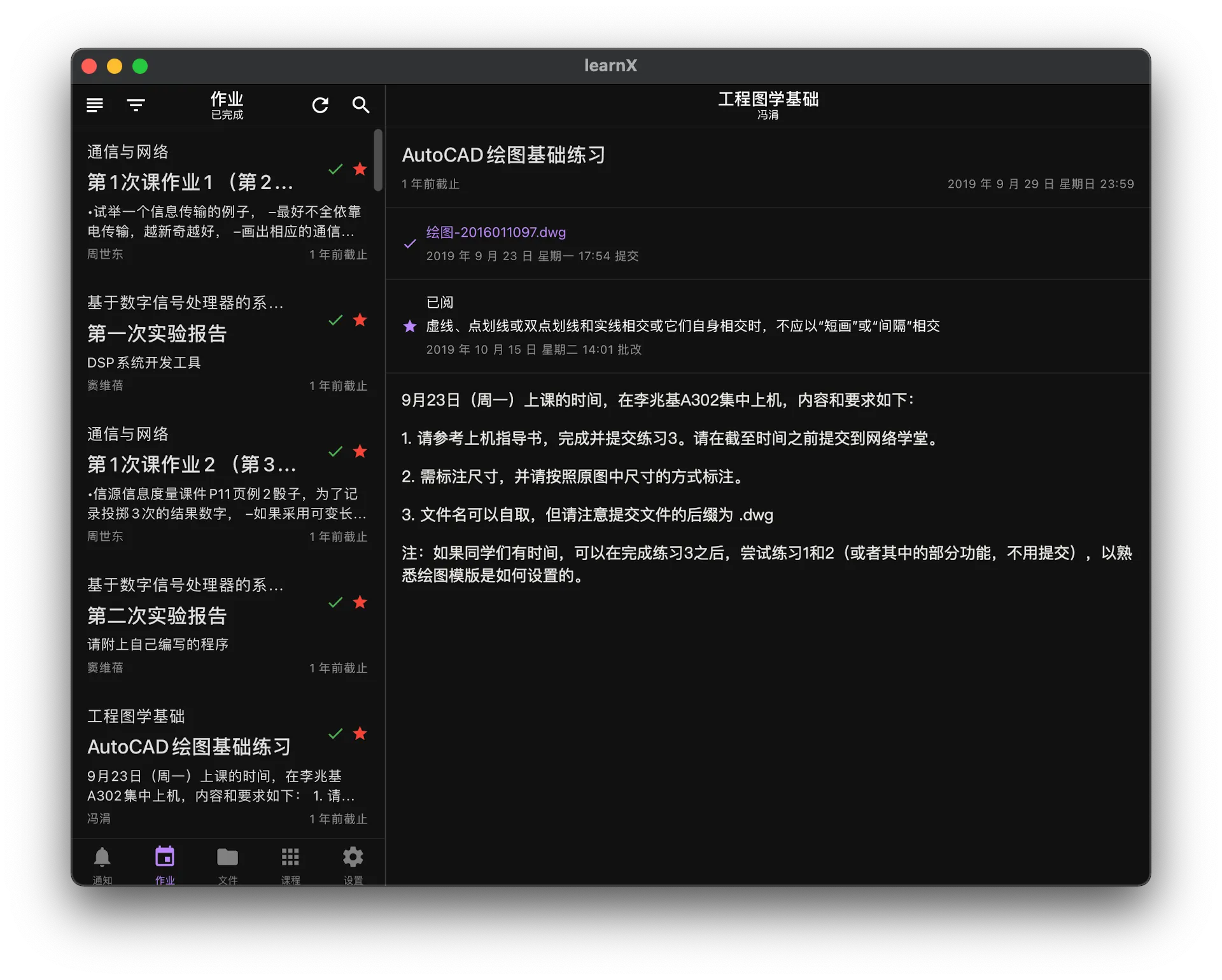1222x980 pixels.
Task: Toggle the star on 第一次实验报告
Action: [360, 320]
